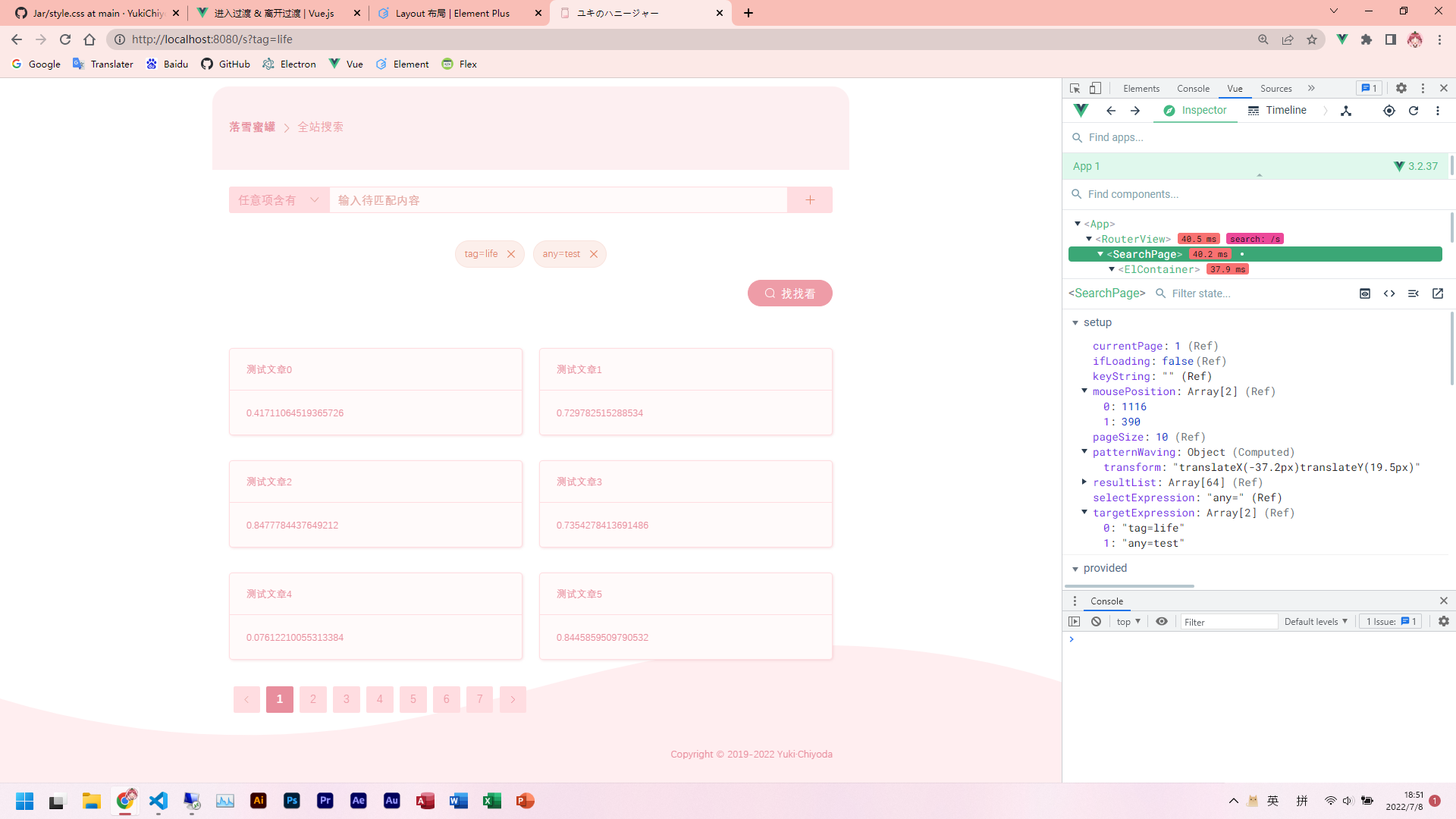
Task: Remove the tag=life filter chip
Action: [x=511, y=254]
